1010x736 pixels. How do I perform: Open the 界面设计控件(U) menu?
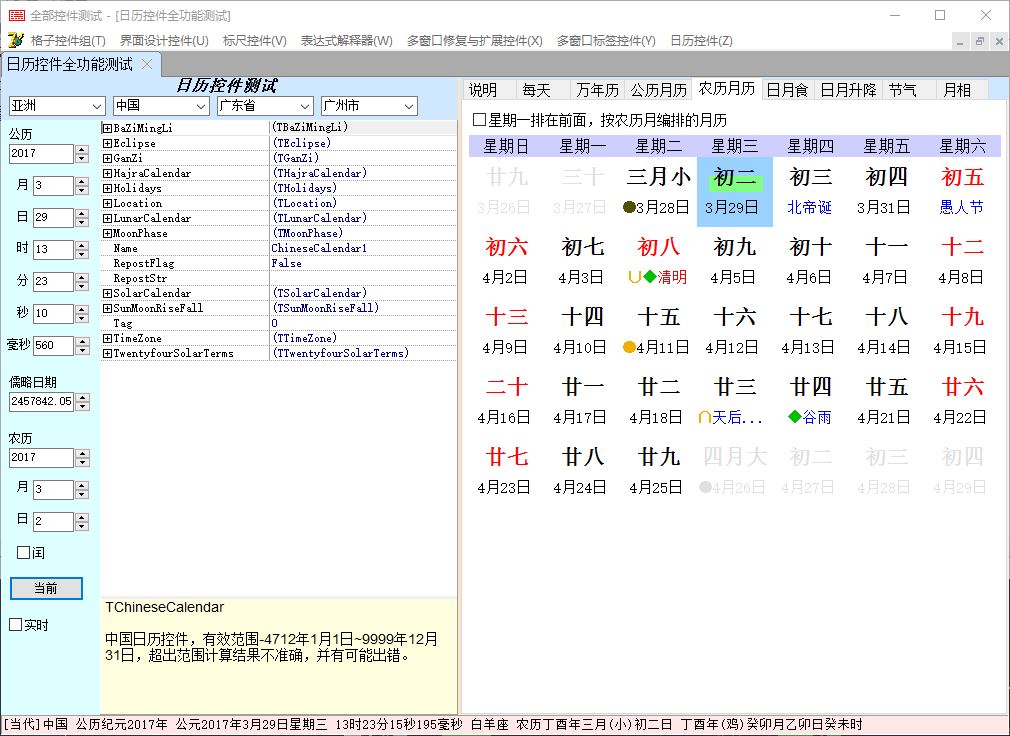(x=164, y=41)
